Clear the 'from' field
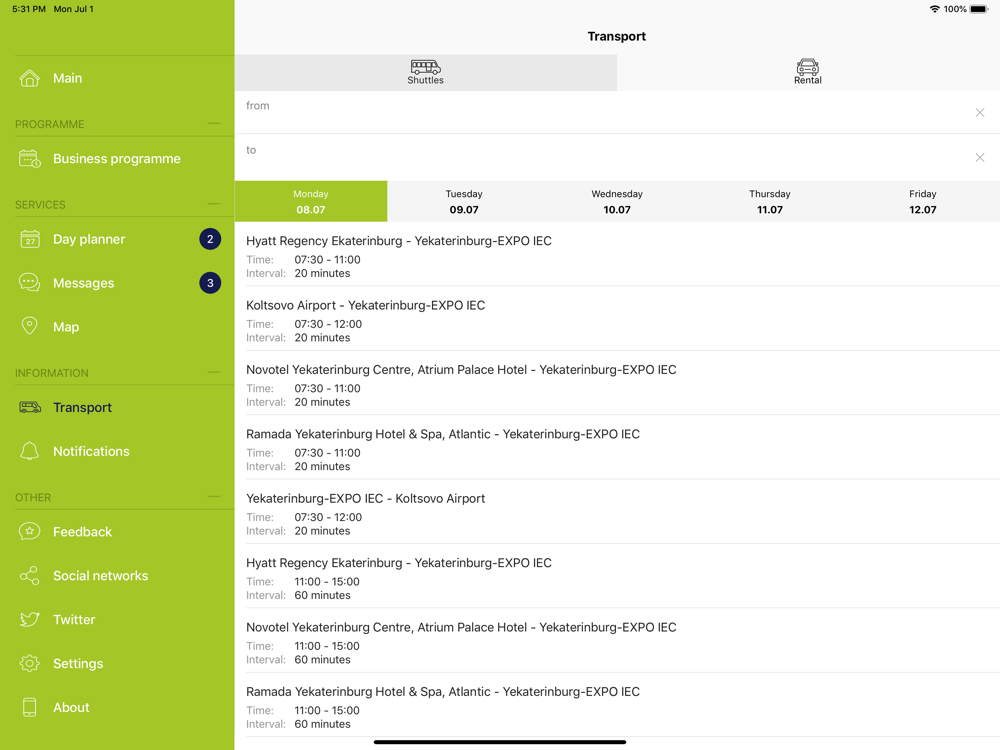 tap(980, 113)
